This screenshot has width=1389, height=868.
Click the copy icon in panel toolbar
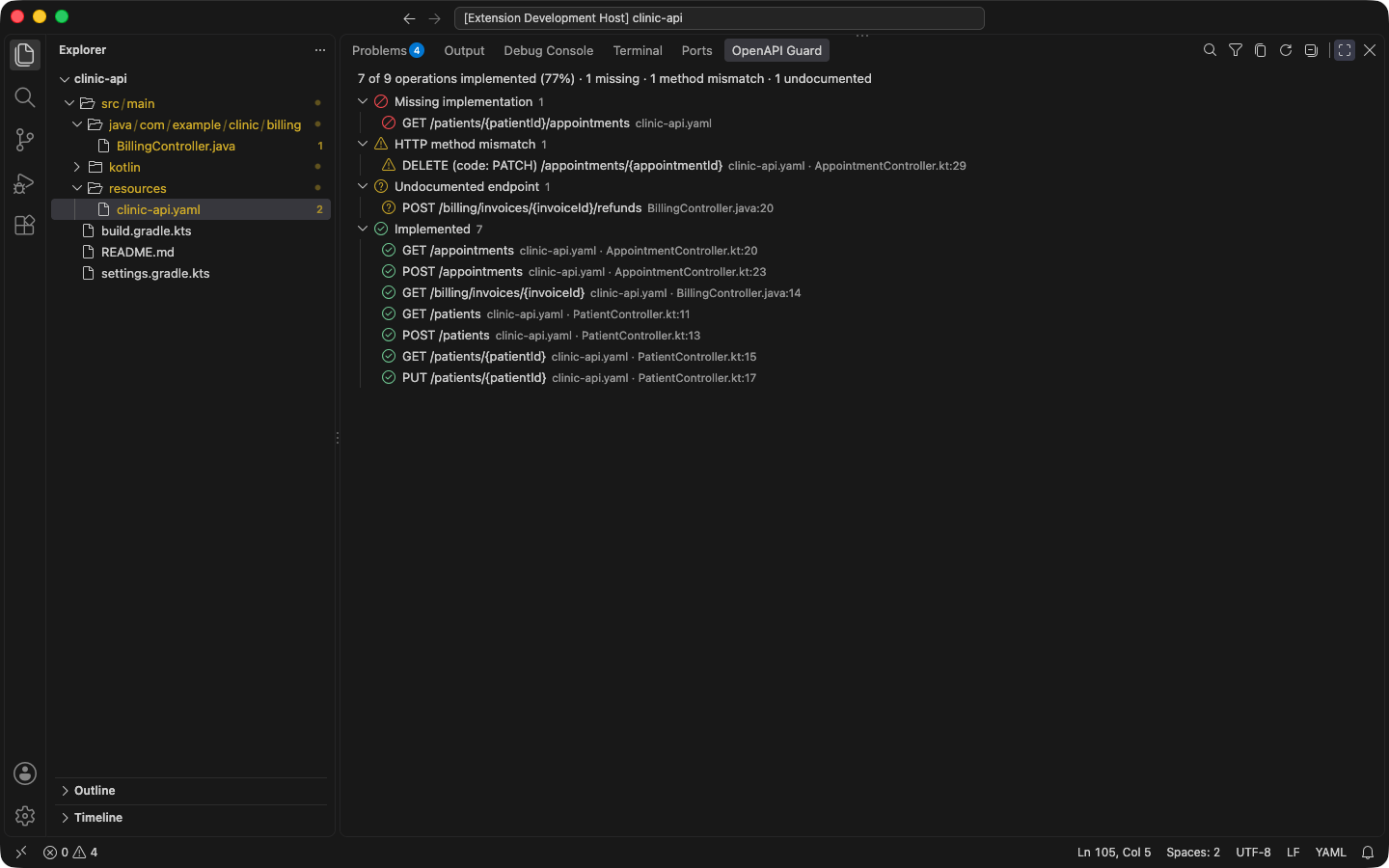coord(1260,50)
